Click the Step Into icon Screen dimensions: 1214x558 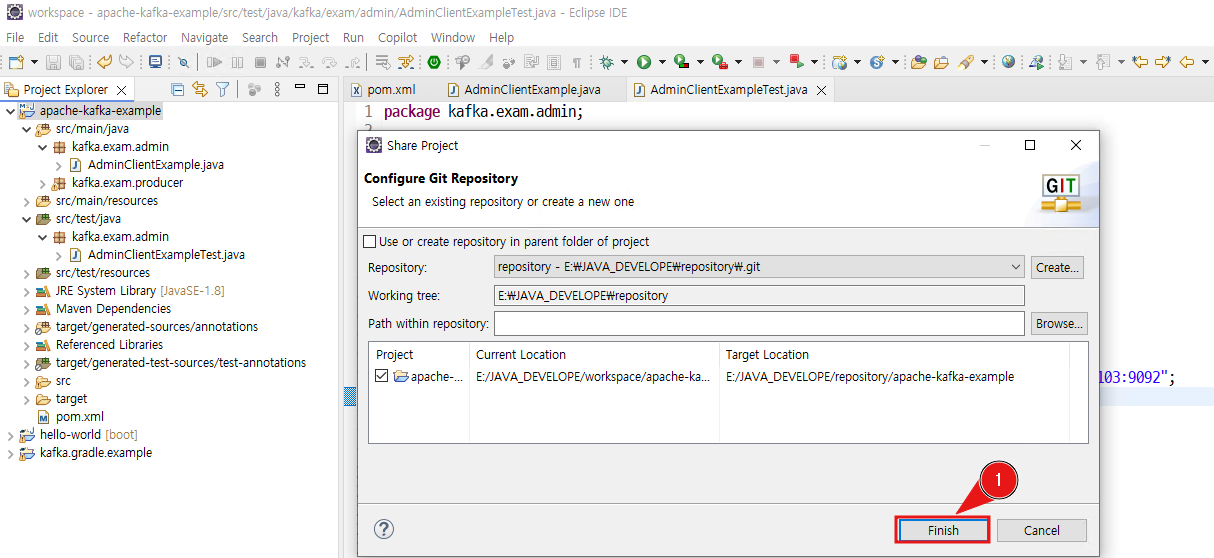[306, 62]
